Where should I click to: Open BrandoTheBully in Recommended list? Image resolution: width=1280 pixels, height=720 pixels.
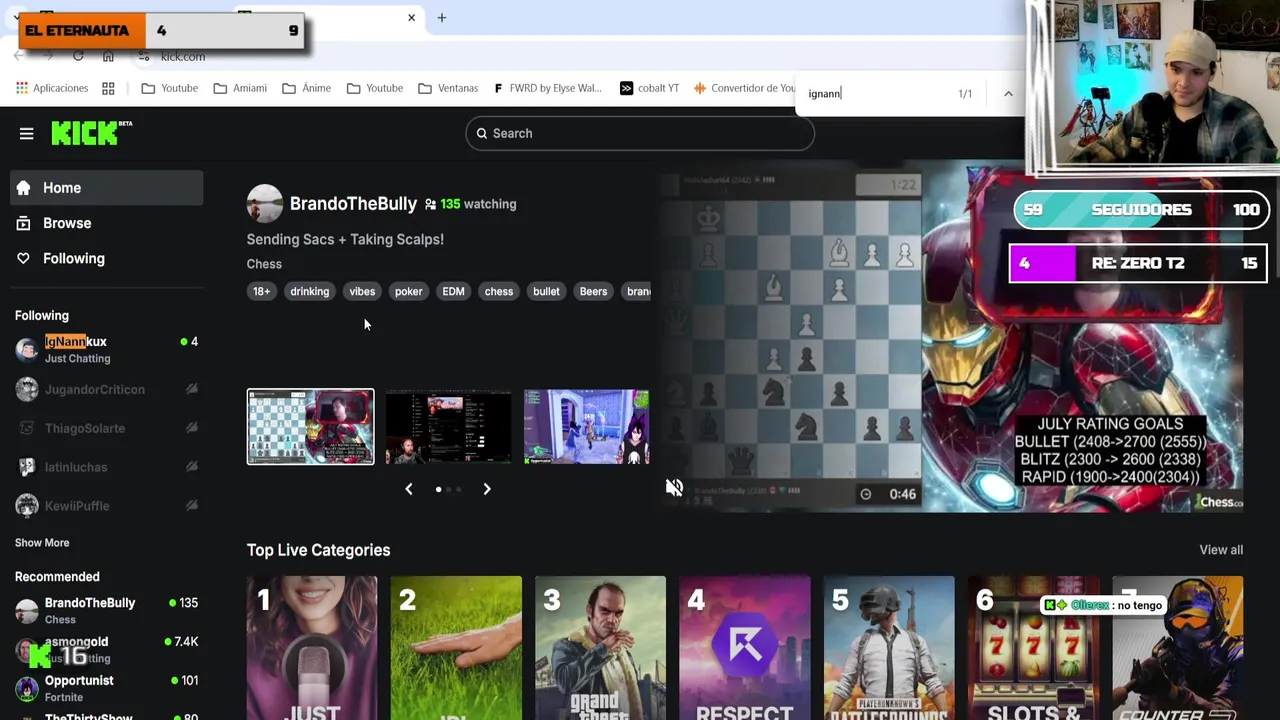[107, 611]
